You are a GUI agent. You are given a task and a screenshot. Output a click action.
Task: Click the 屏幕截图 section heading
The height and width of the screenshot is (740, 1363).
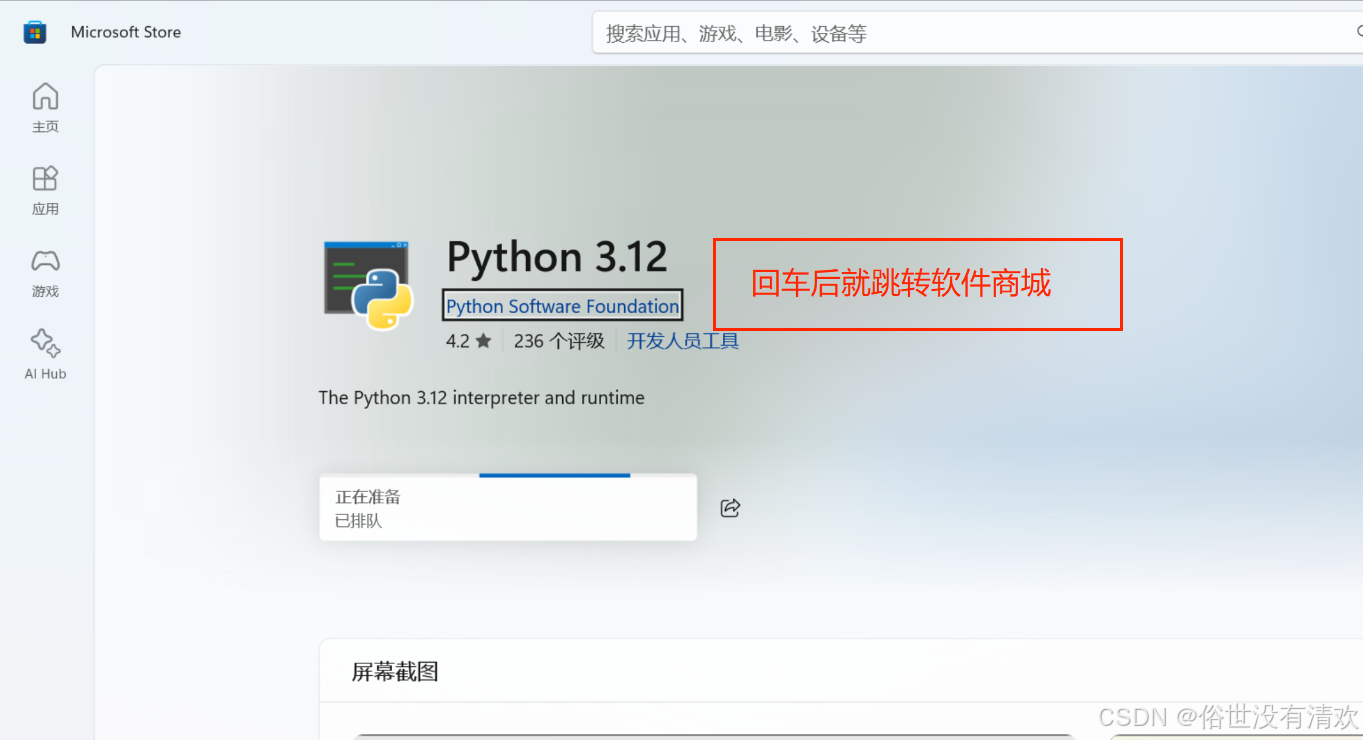pos(395,672)
